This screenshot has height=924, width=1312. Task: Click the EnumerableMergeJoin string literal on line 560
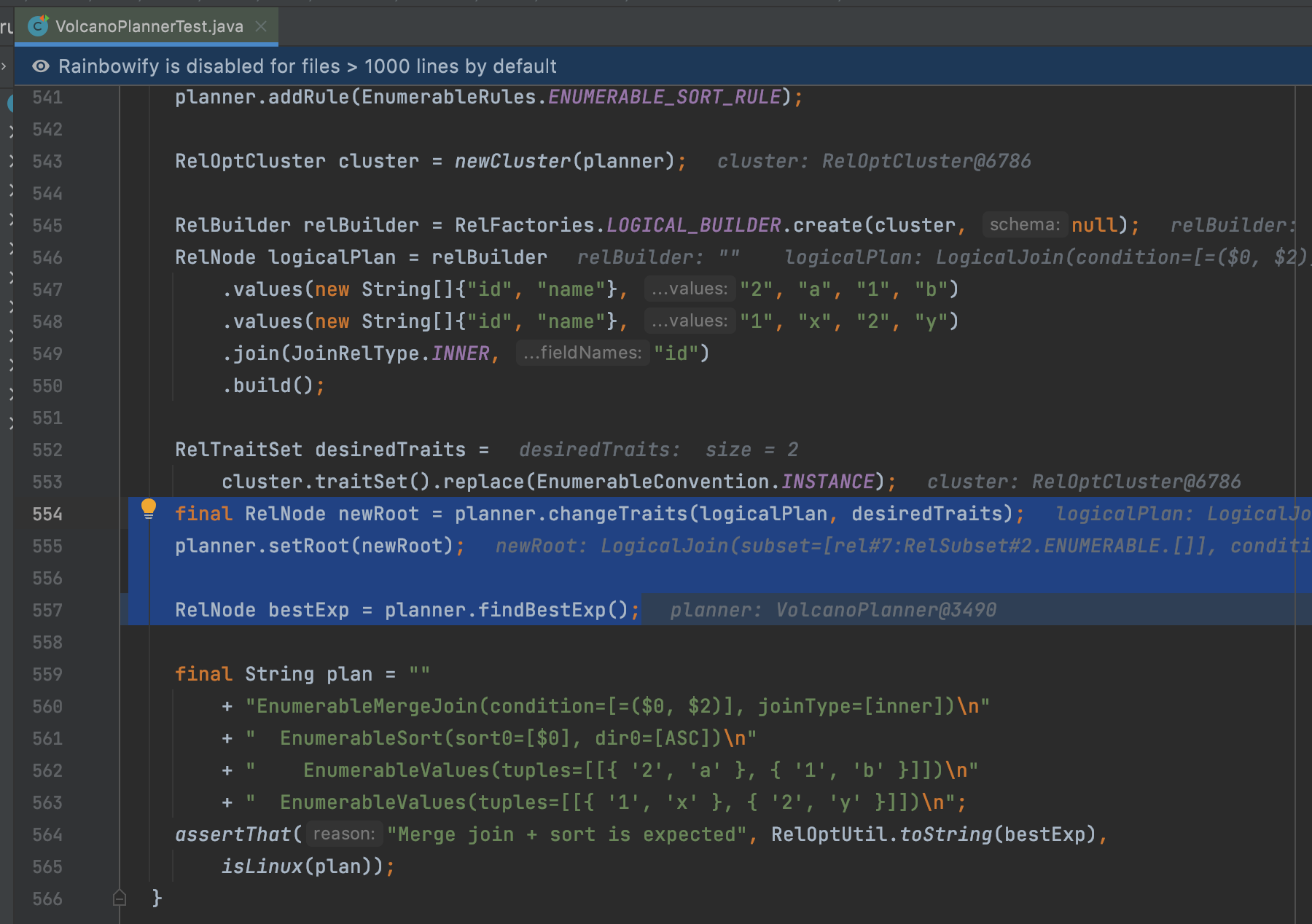pos(618,706)
